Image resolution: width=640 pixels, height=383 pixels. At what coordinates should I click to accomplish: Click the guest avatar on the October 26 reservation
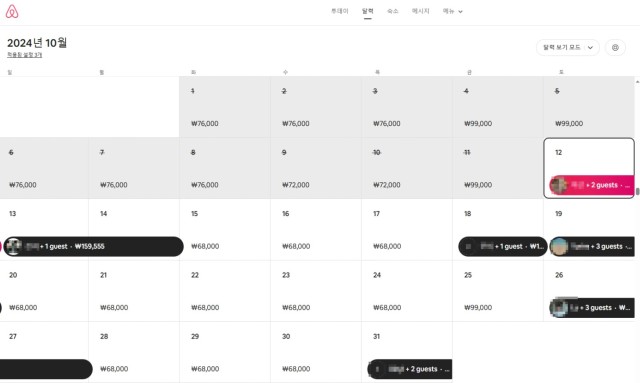pos(559,307)
